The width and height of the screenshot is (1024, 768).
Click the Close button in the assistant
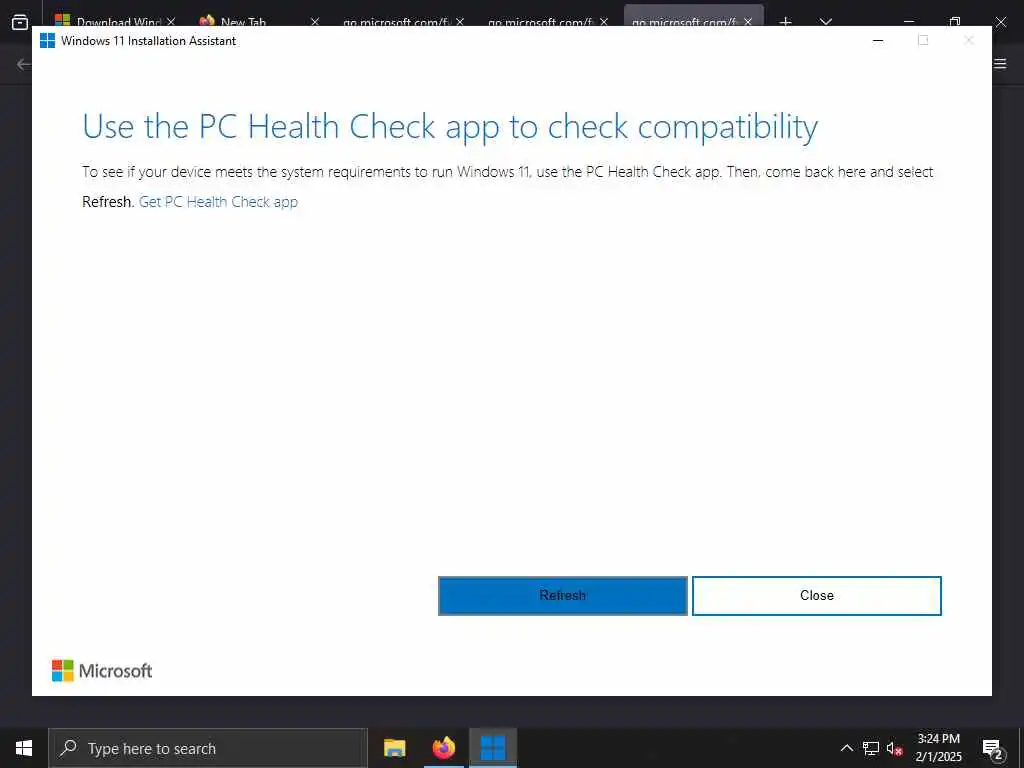[816, 595]
